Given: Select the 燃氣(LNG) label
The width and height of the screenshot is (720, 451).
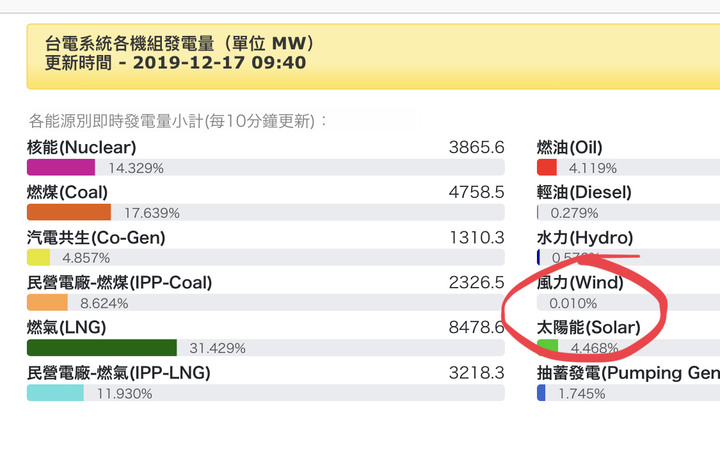Looking at the screenshot, I should click(x=67, y=327).
